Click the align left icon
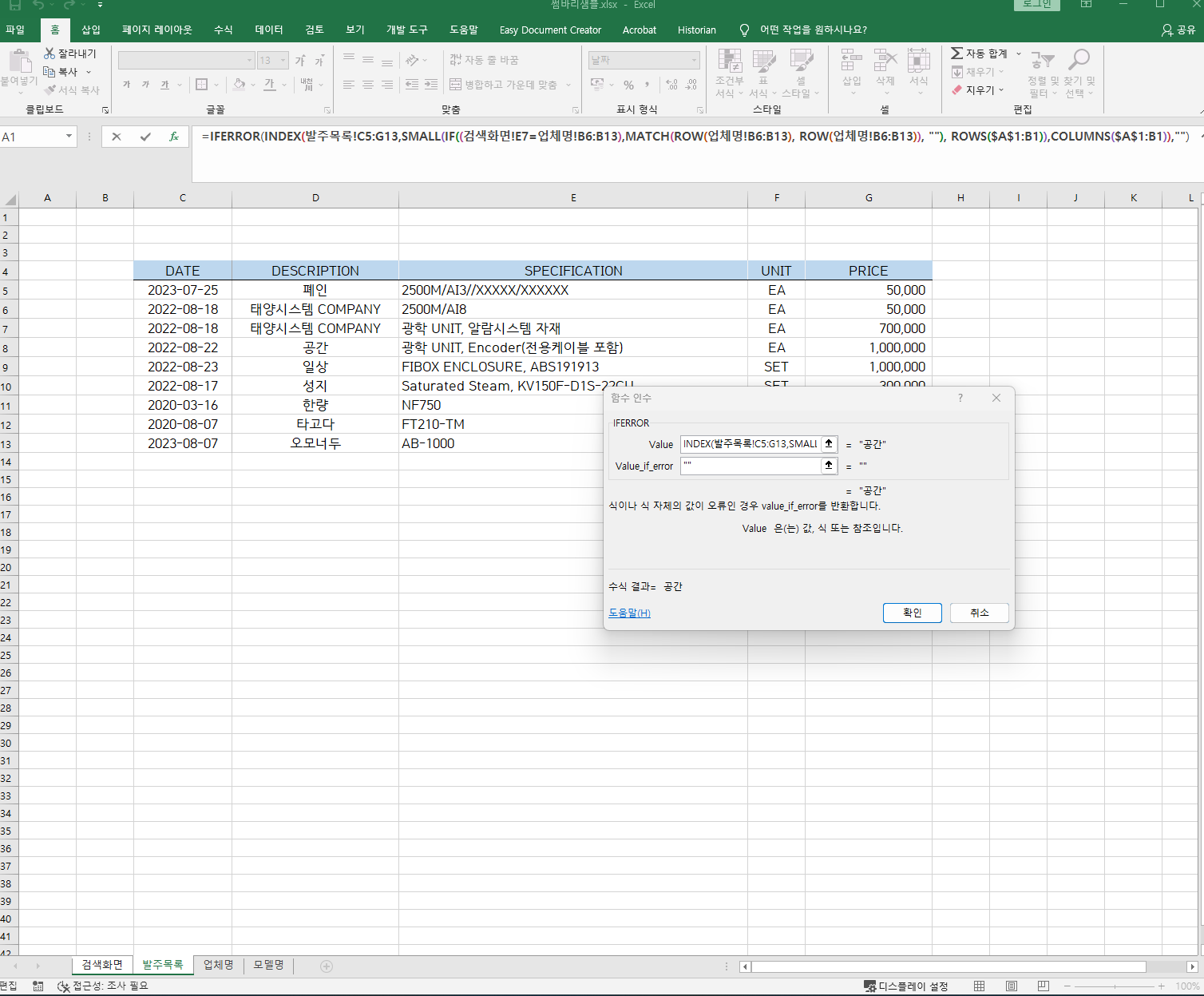This screenshot has width=1204, height=996. pyautogui.click(x=349, y=85)
